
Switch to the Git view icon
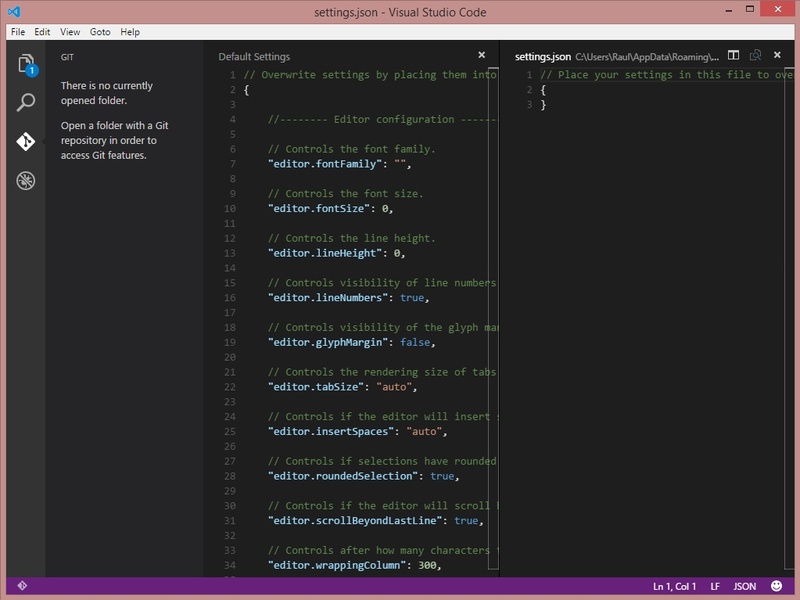[x=26, y=141]
